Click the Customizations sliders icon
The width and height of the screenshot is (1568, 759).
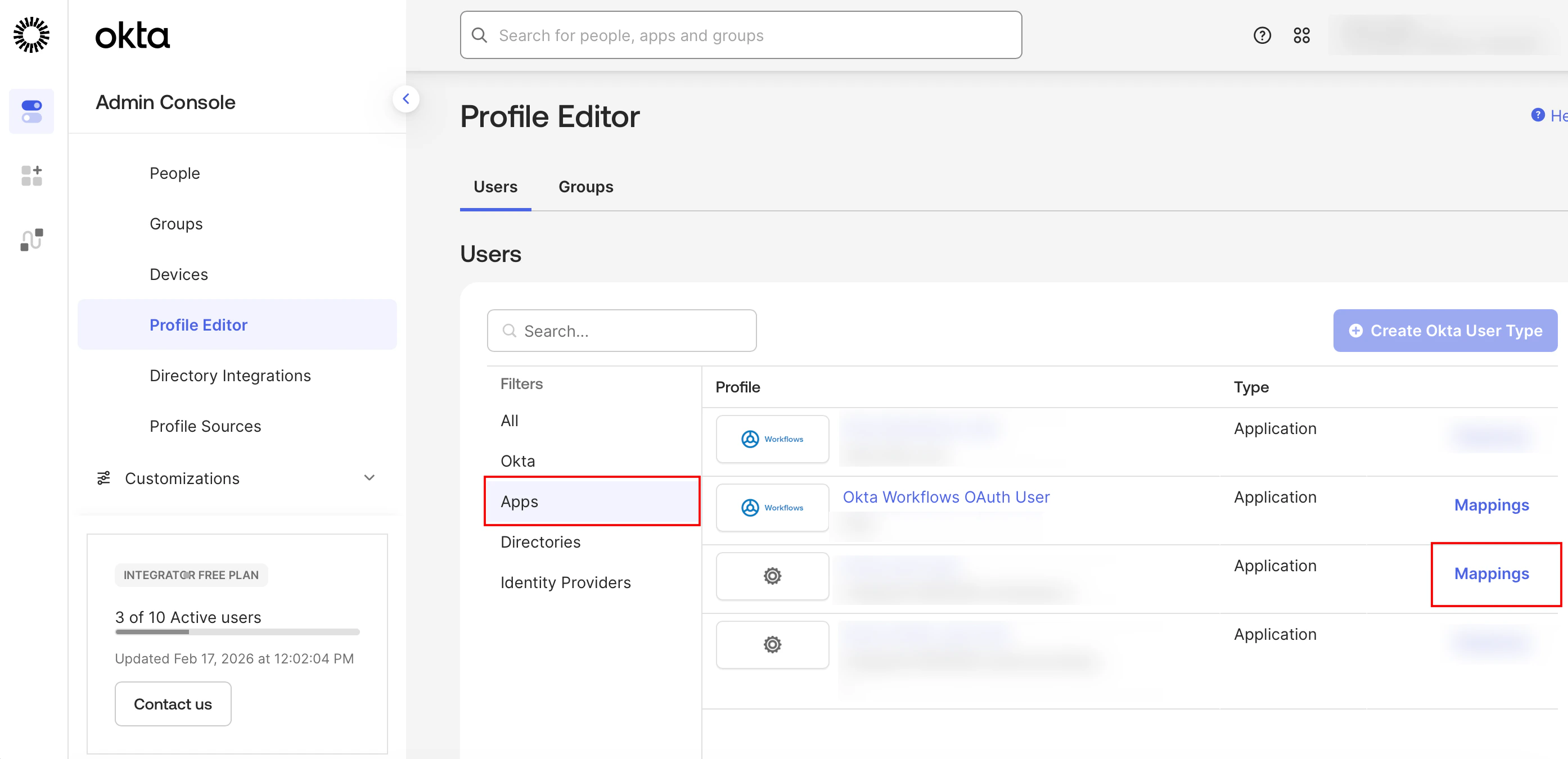click(104, 478)
